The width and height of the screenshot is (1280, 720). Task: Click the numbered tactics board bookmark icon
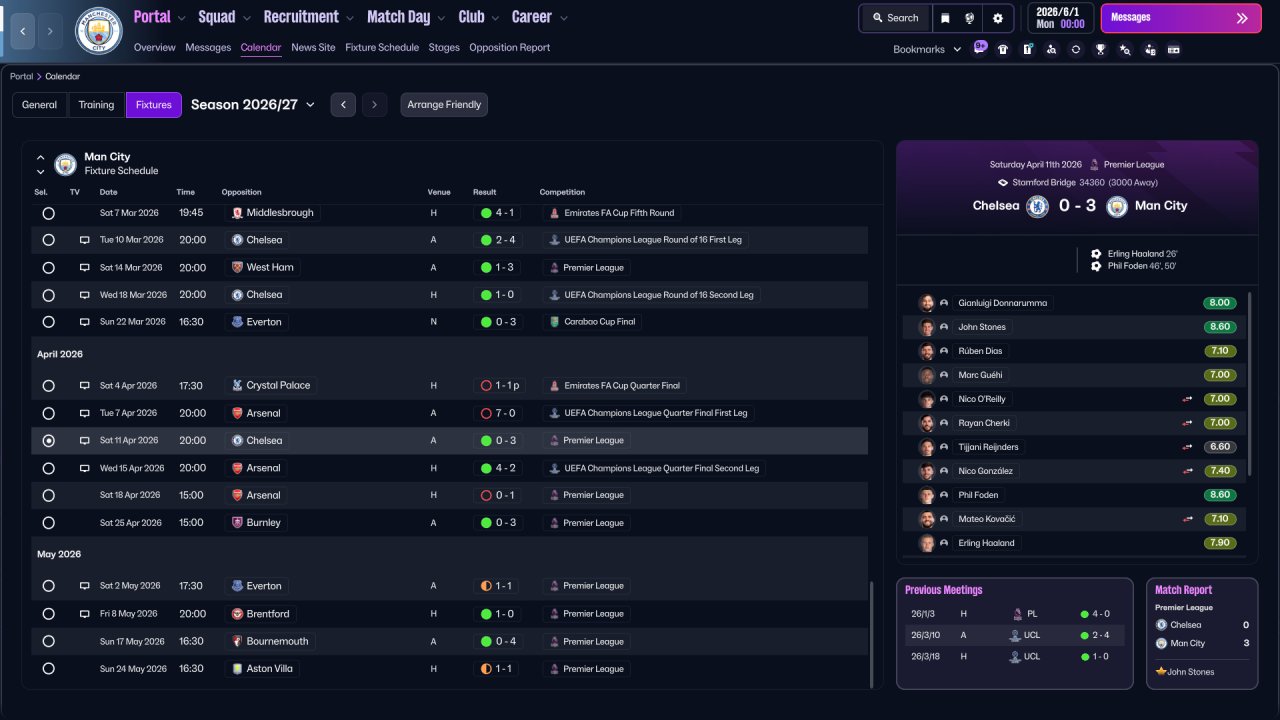pos(1027,49)
